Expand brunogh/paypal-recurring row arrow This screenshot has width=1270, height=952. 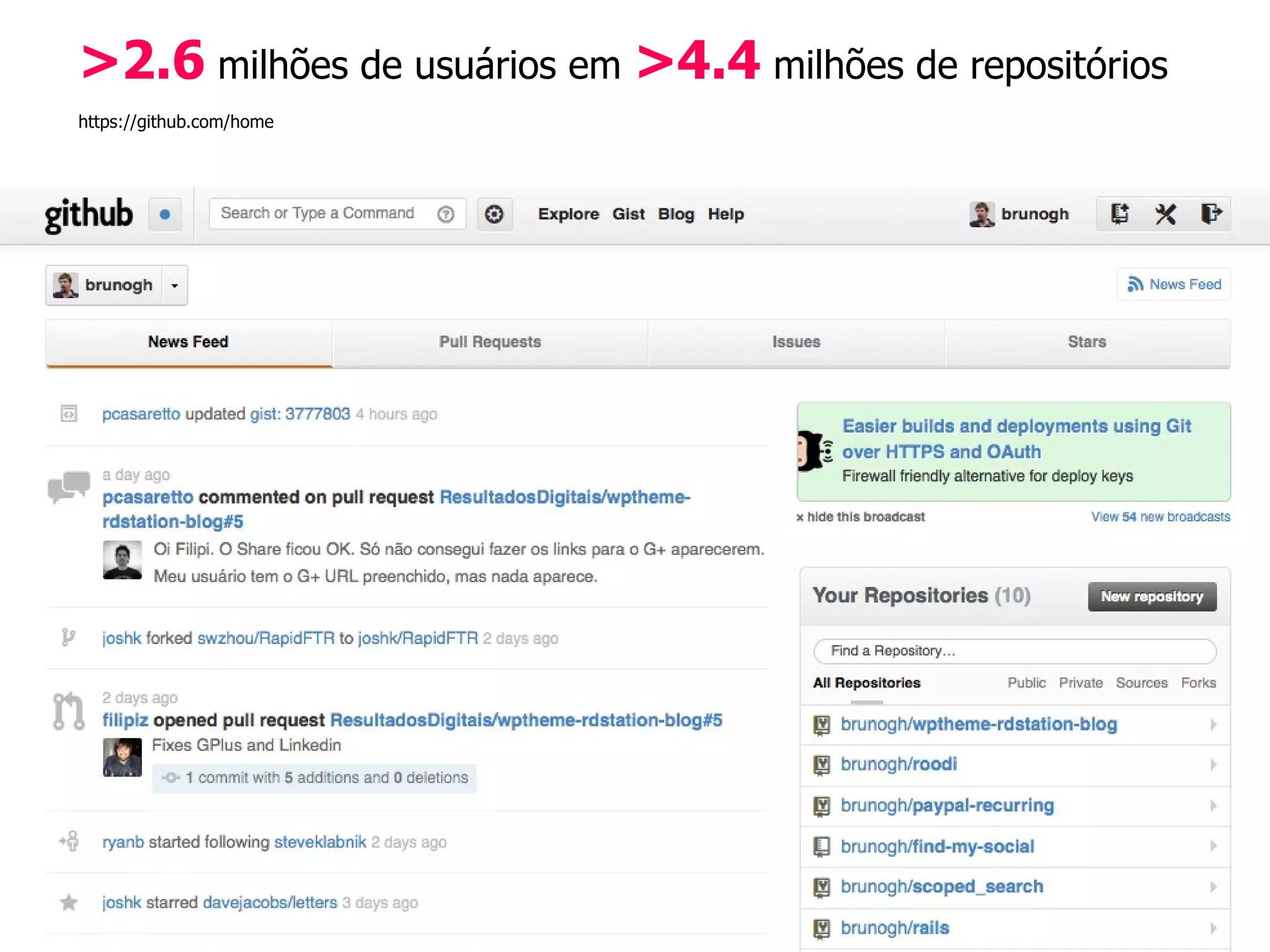(x=1213, y=805)
